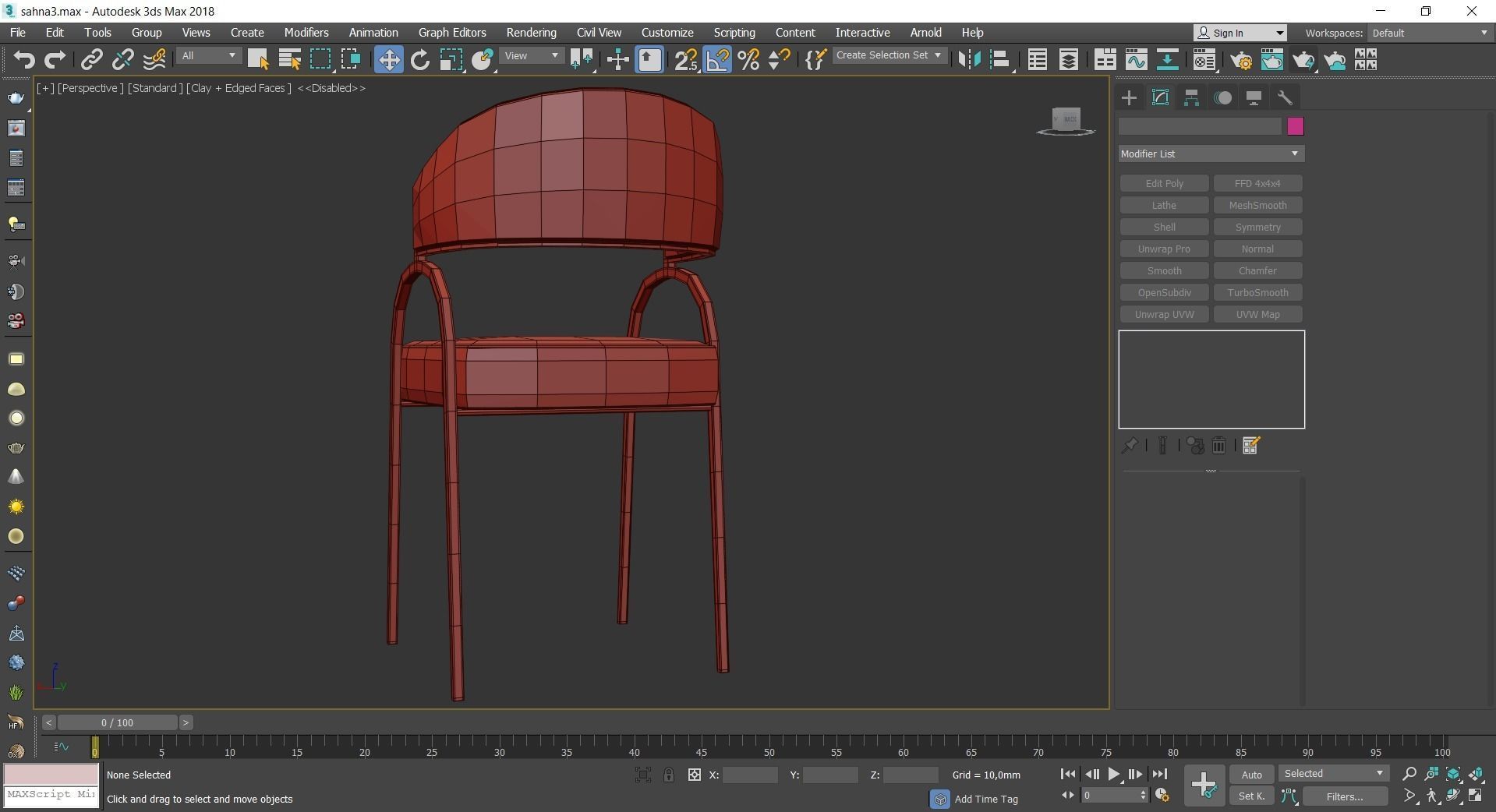This screenshot has width=1496, height=812.
Task: Play the animation
Action: pyautogui.click(x=1113, y=774)
